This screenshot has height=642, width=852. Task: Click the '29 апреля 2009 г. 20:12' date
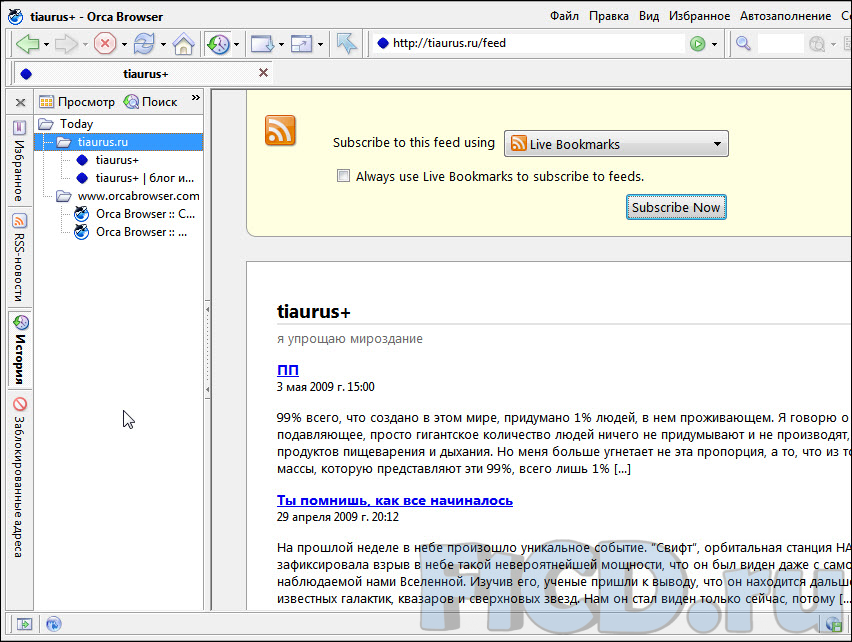coord(337,517)
